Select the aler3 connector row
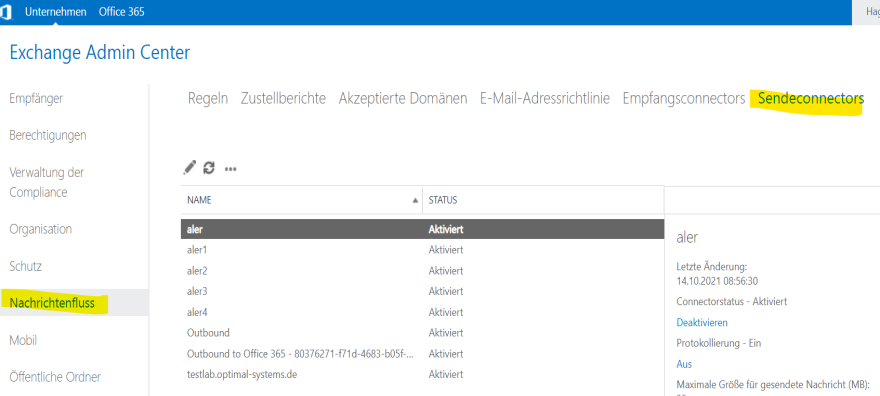 [422, 291]
